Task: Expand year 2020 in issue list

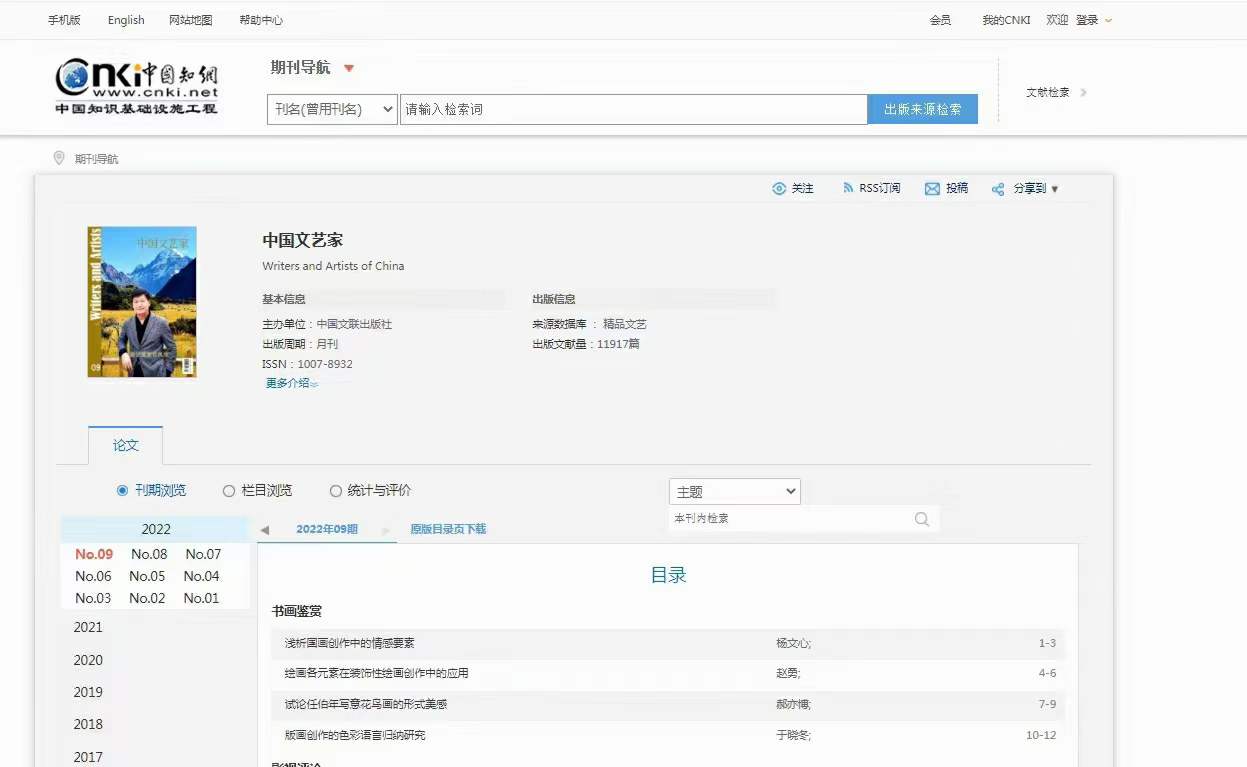Action: click(x=88, y=660)
